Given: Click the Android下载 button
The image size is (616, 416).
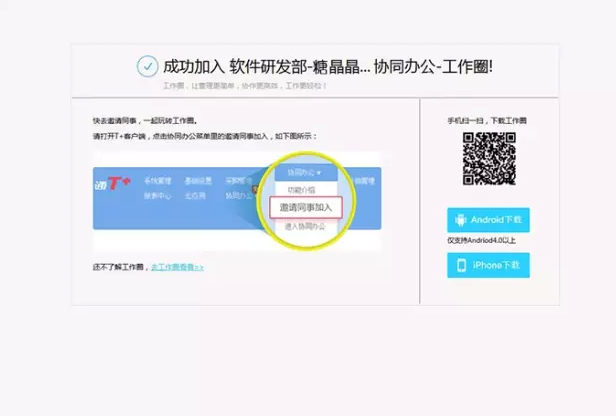Looking at the screenshot, I should tap(488, 220).
